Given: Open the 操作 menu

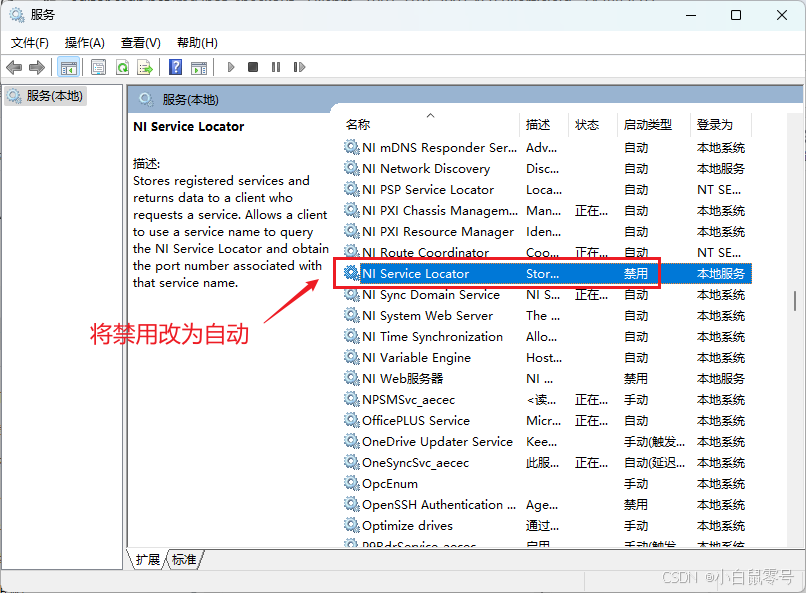Looking at the screenshot, I should (x=85, y=42).
